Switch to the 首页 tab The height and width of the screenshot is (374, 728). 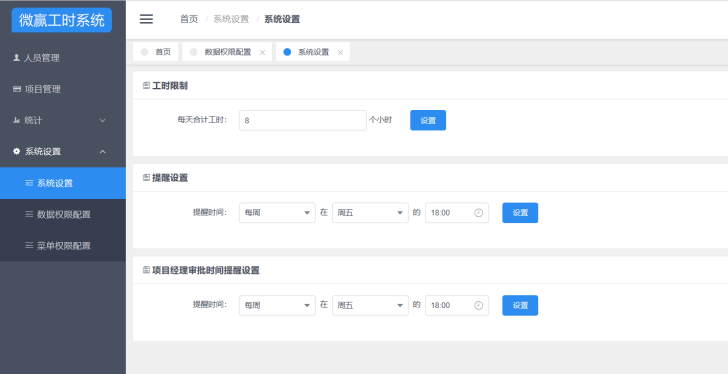(156, 52)
